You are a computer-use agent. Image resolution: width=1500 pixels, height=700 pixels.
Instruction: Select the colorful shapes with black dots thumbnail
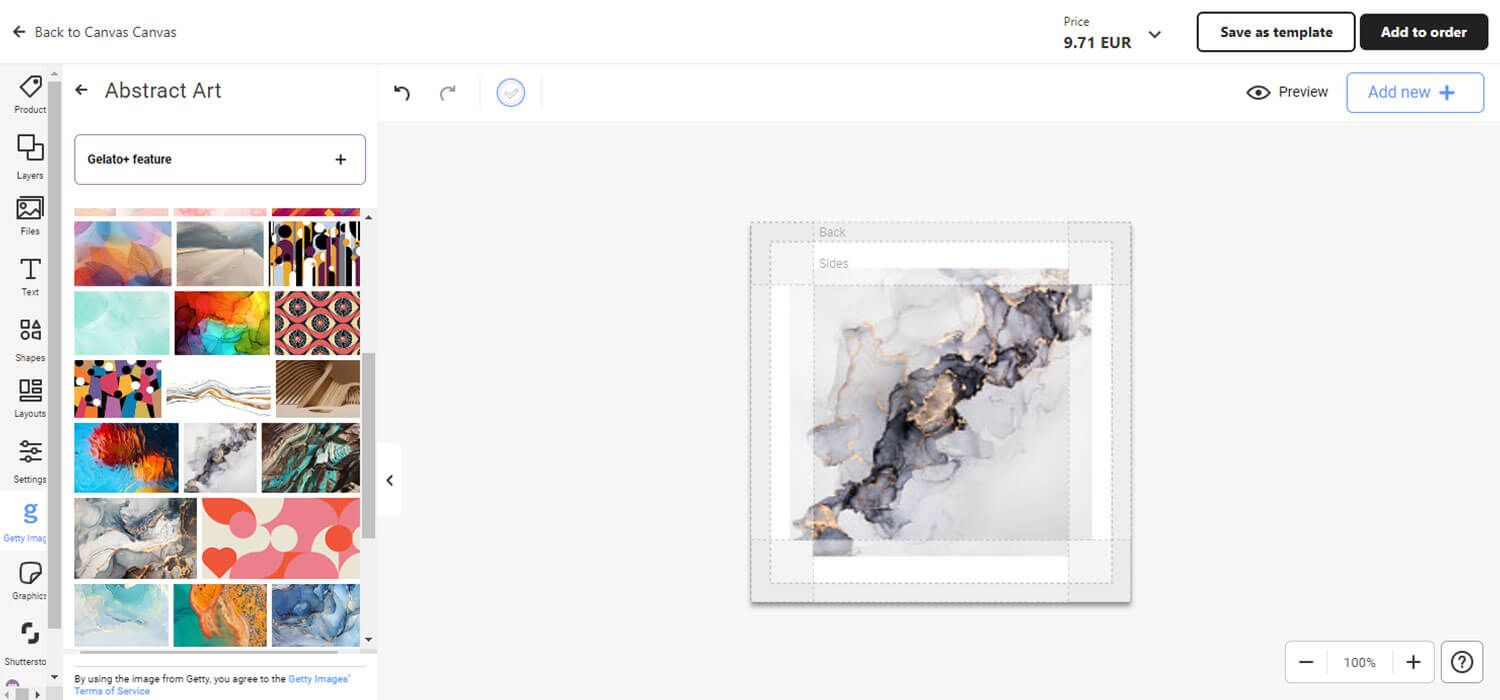[x=118, y=389]
